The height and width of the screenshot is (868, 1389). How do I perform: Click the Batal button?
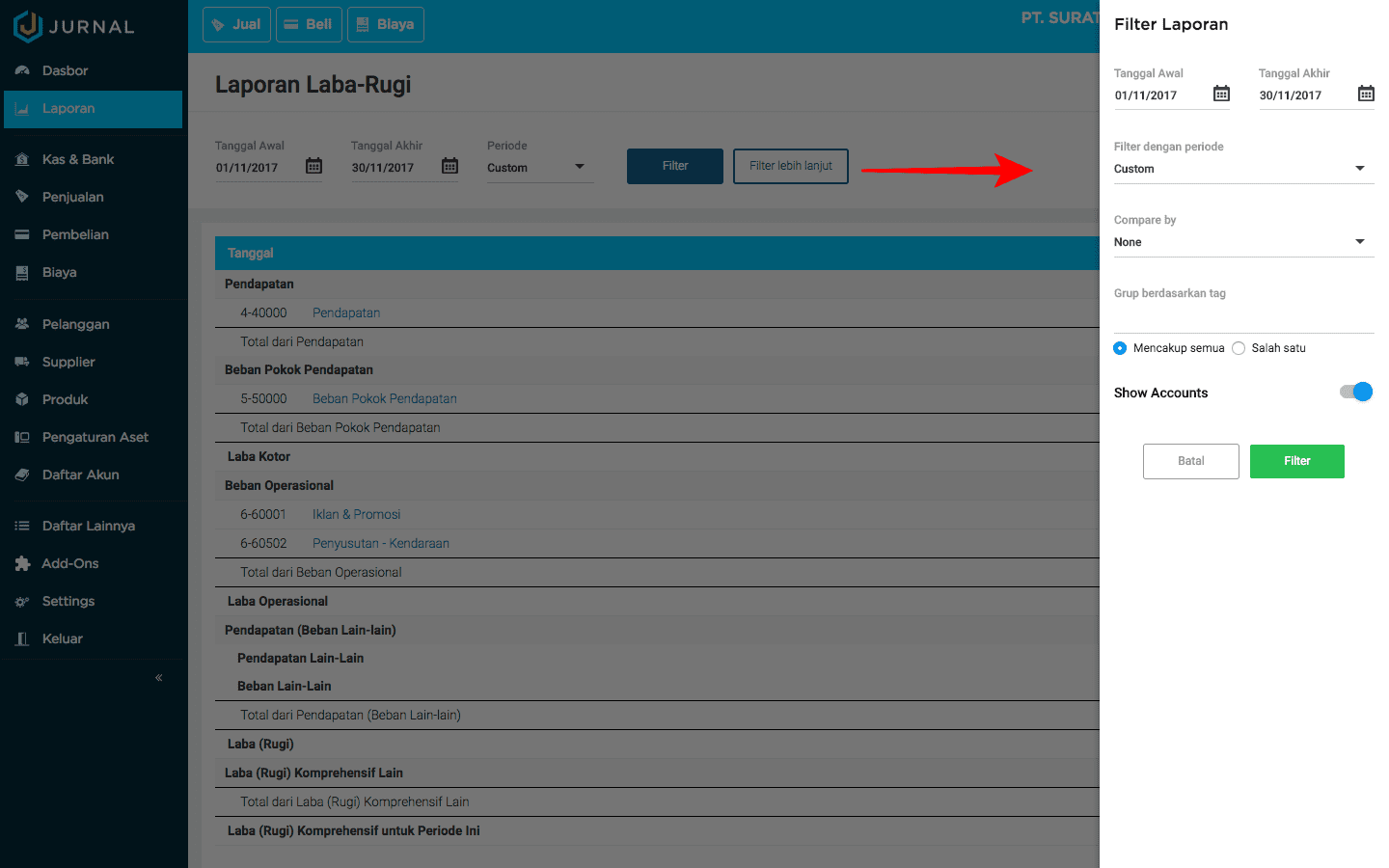tap(1190, 461)
